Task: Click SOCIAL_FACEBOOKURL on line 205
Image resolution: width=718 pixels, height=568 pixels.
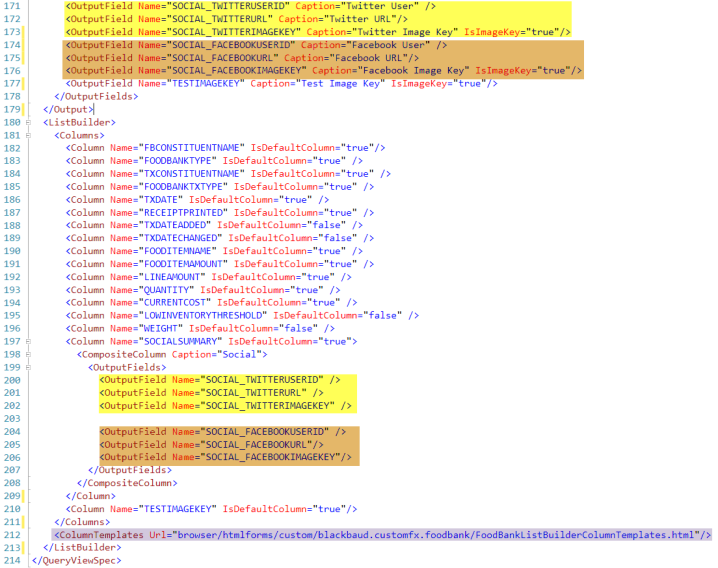Action: point(256,444)
